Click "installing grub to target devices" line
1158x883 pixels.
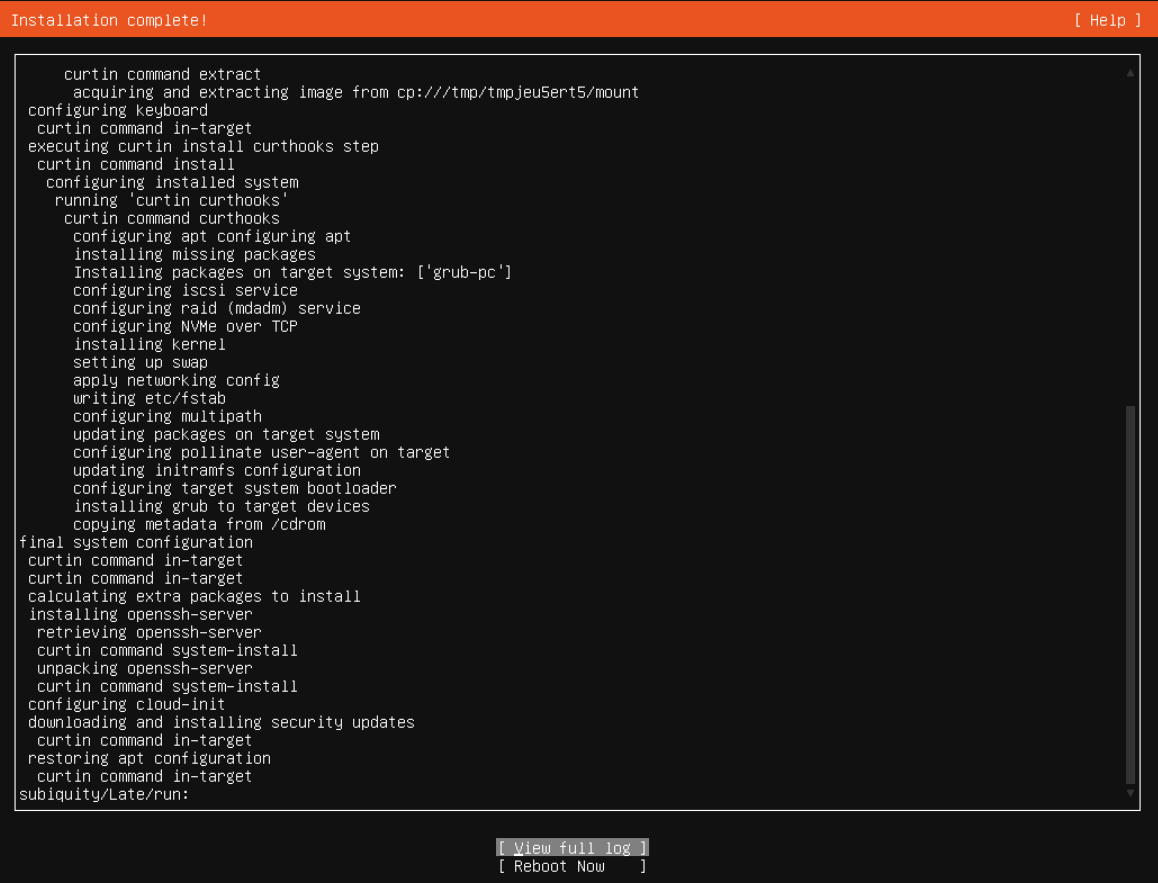[x=222, y=506]
